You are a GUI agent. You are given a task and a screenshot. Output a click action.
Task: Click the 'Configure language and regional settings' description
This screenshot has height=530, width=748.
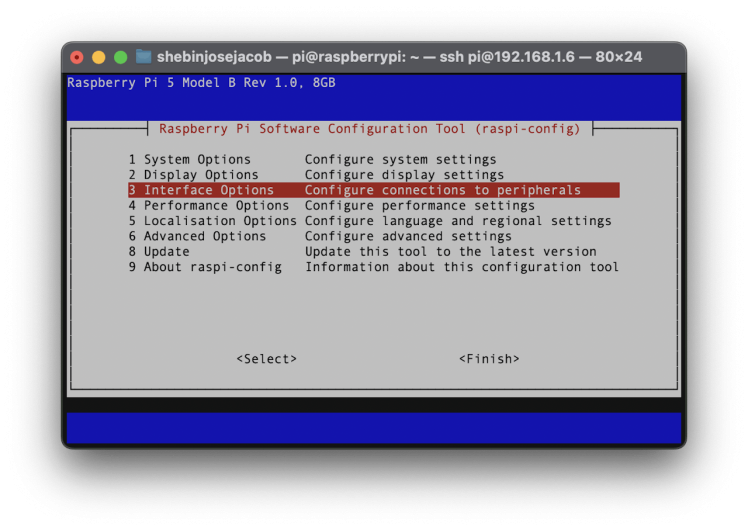click(458, 221)
